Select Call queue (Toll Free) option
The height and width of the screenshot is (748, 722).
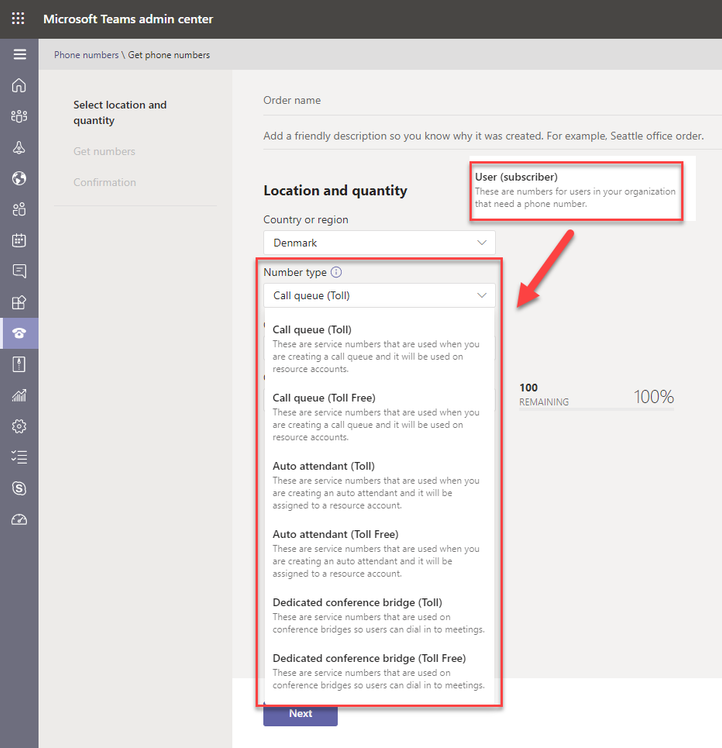[379, 417]
